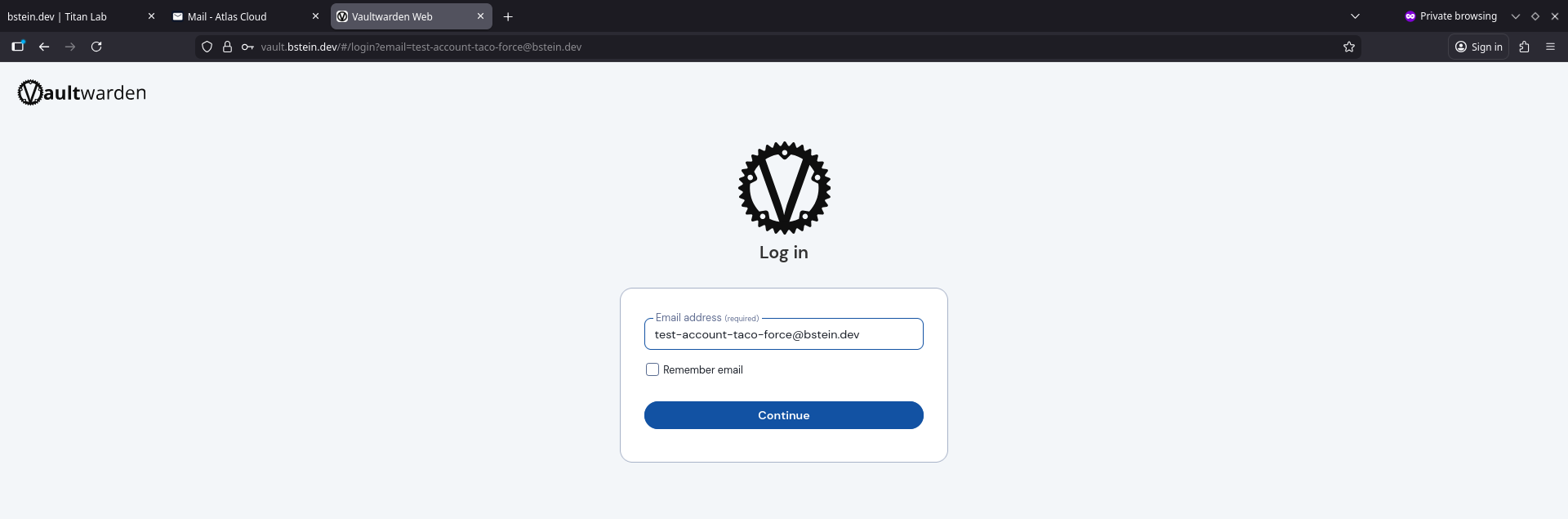Screen dimensions: 1568x519
Task: Click the Sign in button in toolbar
Action: pos(1478,47)
